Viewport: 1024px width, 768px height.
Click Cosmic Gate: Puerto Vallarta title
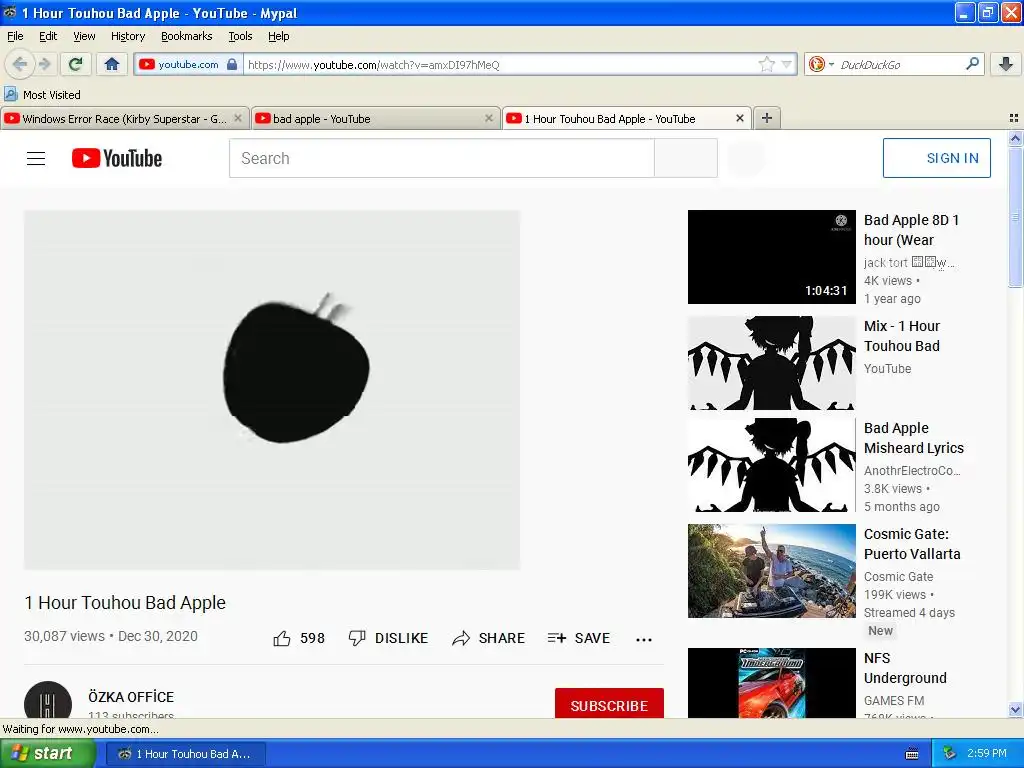[x=912, y=544]
